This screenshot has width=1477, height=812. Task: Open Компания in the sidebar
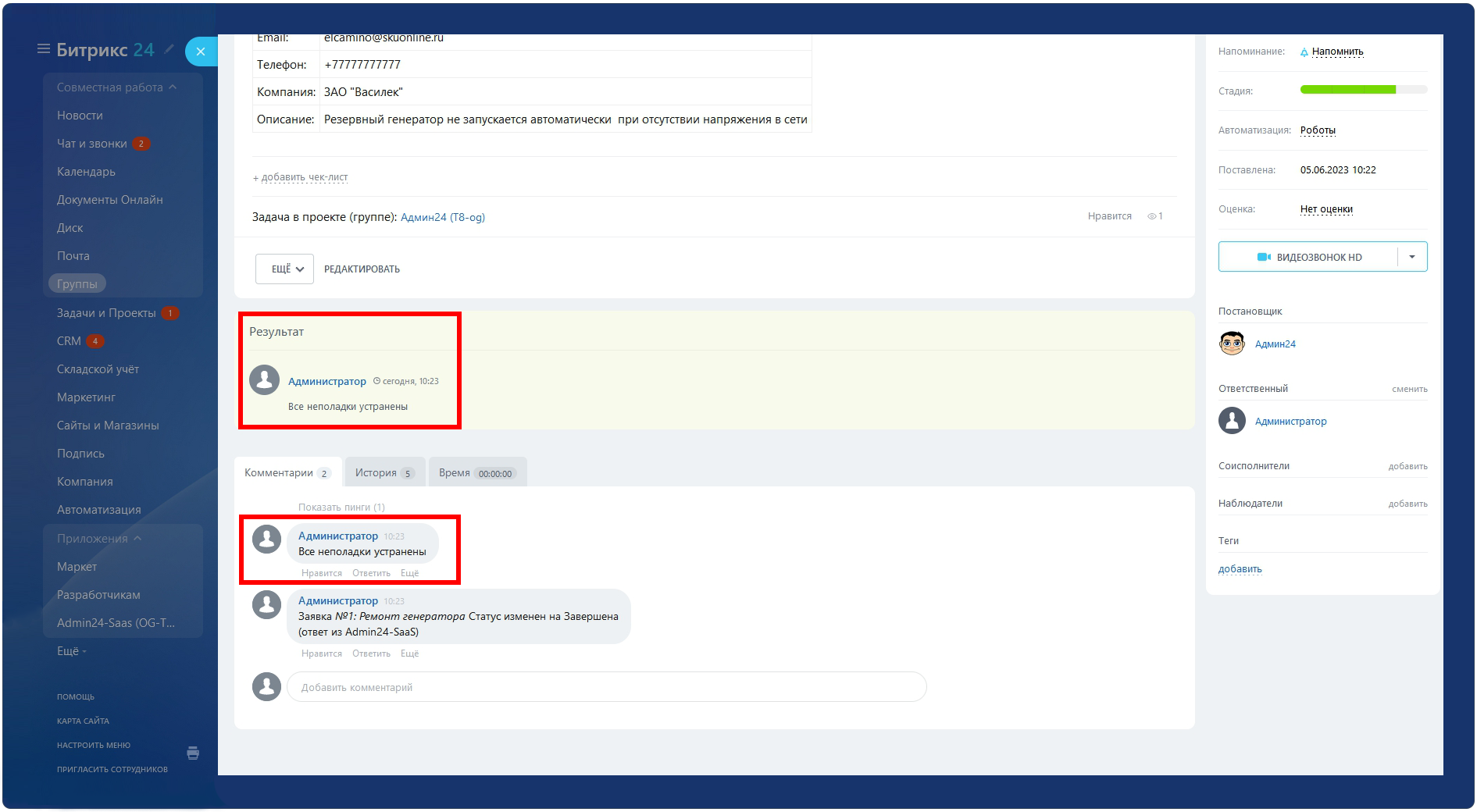[x=84, y=482]
